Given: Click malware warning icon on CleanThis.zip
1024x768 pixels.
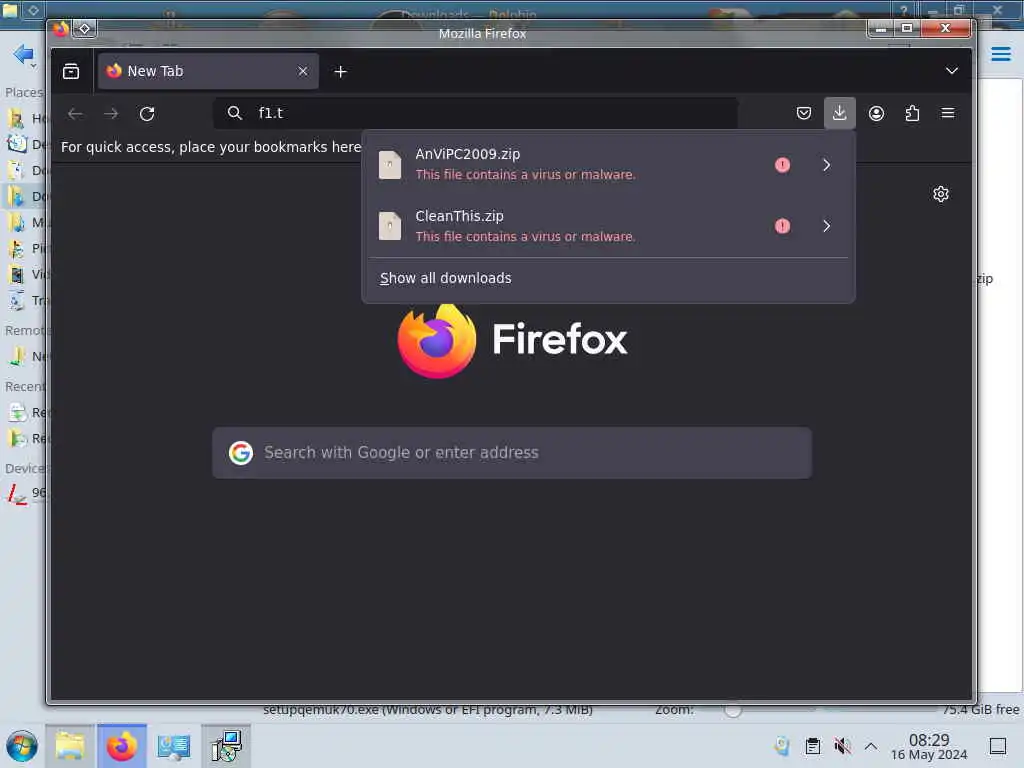Looking at the screenshot, I should (x=782, y=226).
